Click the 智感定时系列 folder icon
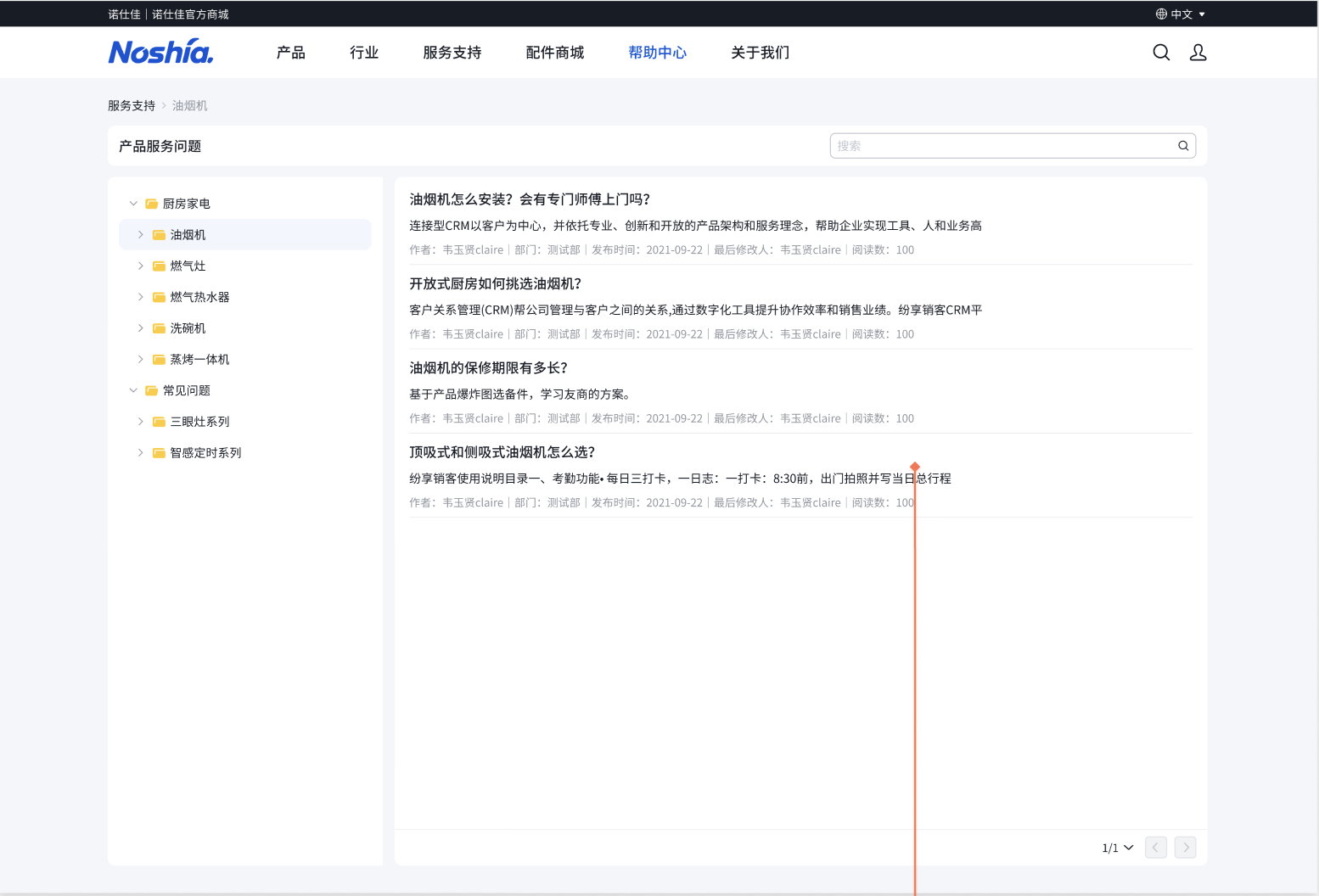The height and width of the screenshot is (896, 1319). pos(159,452)
